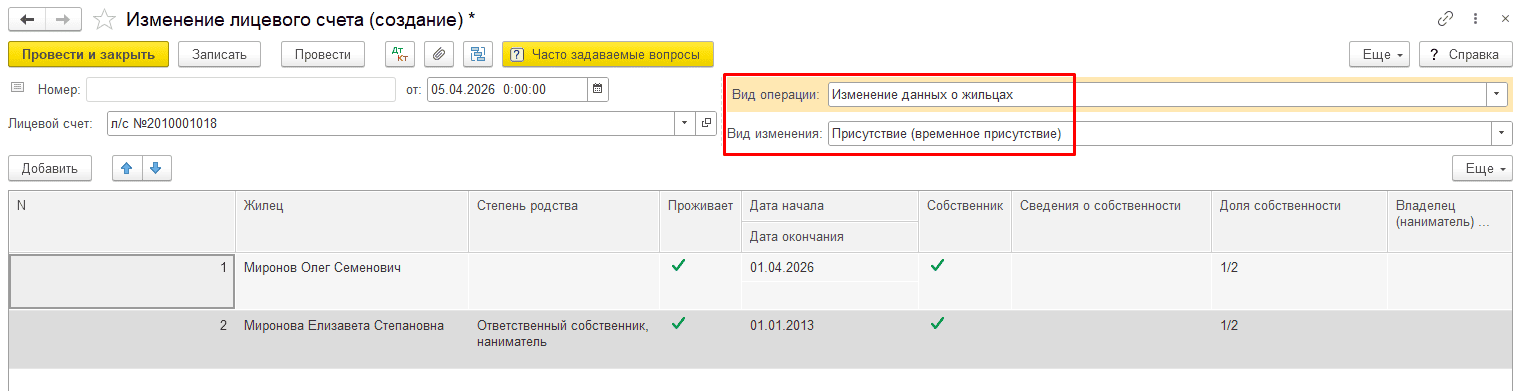Screen dimensions: 1527x391
Task: Move the row down with the blue arrow
Action: 156,169
